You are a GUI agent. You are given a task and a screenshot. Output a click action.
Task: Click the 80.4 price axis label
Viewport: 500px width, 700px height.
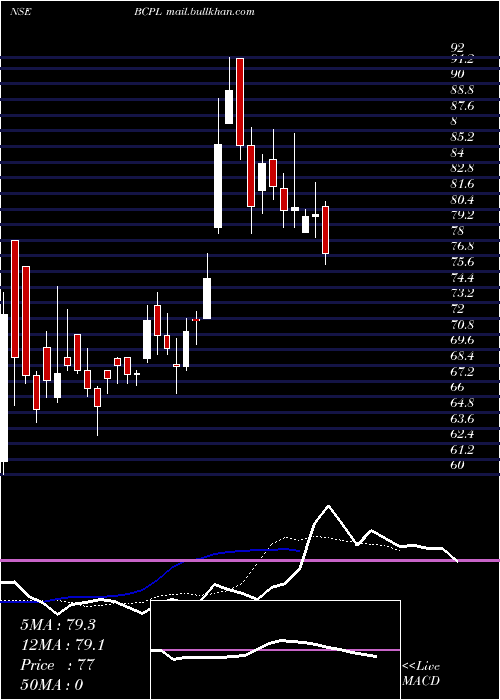click(x=462, y=200)
